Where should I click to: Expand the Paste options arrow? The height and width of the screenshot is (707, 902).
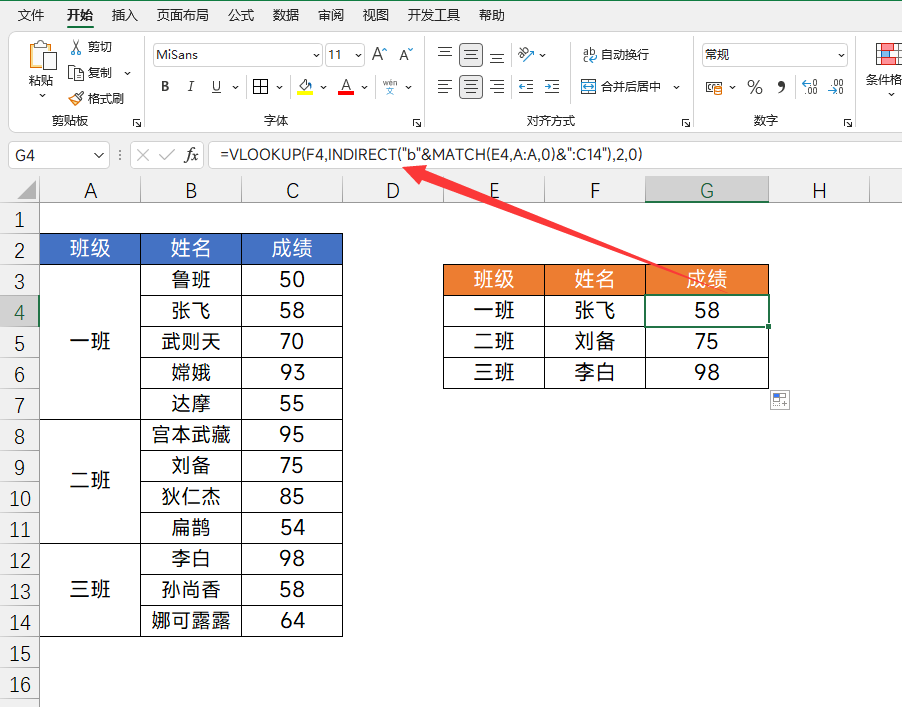(x=42, y=95)
